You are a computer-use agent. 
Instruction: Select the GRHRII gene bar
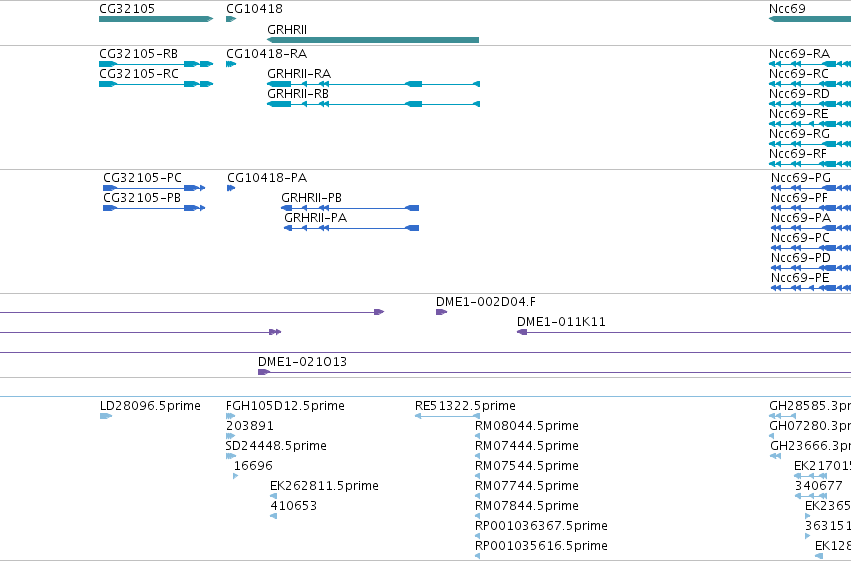373,40
